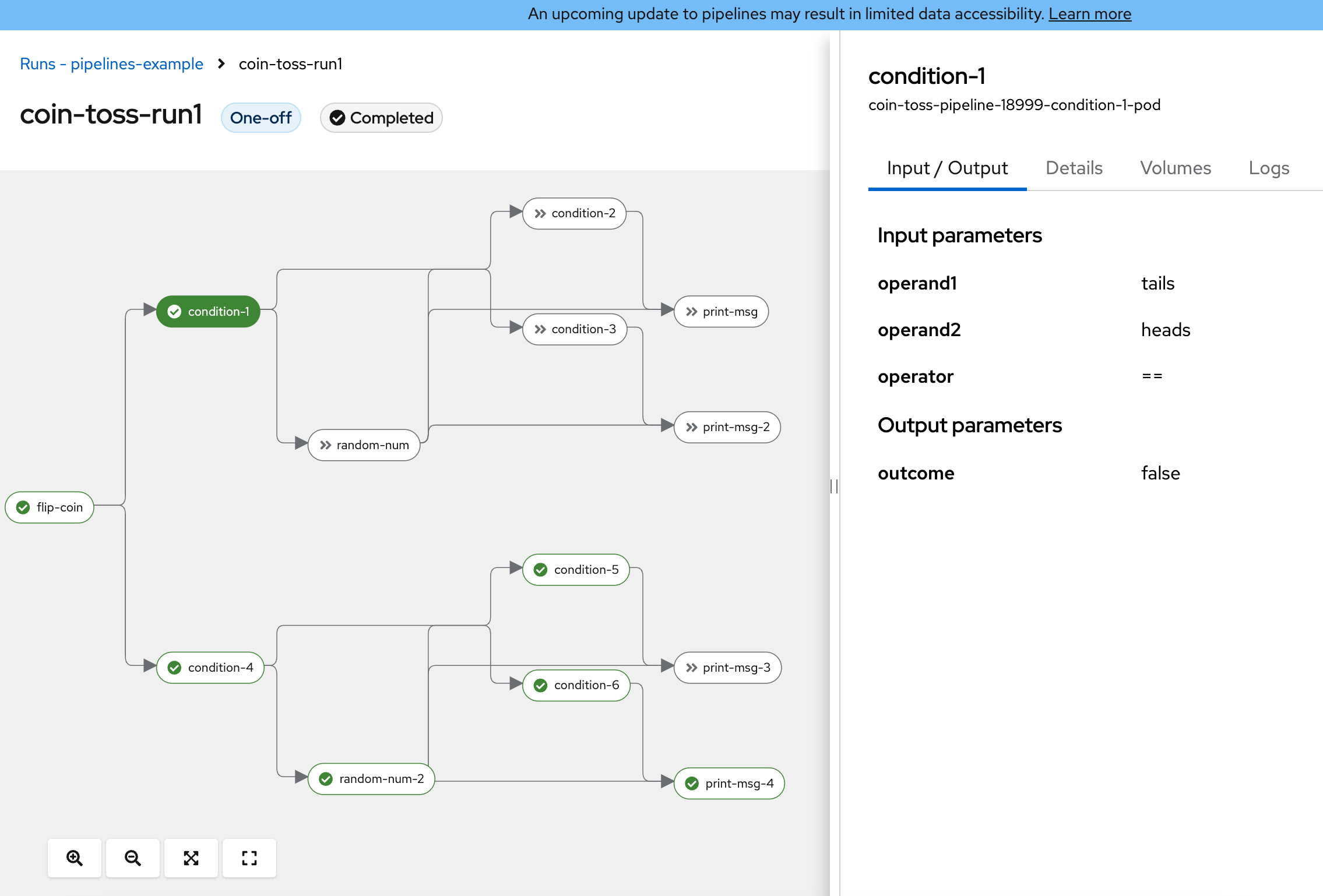The image size is (1323, 896).
Task: Click the Completed status label
Action: coord(381,118)
